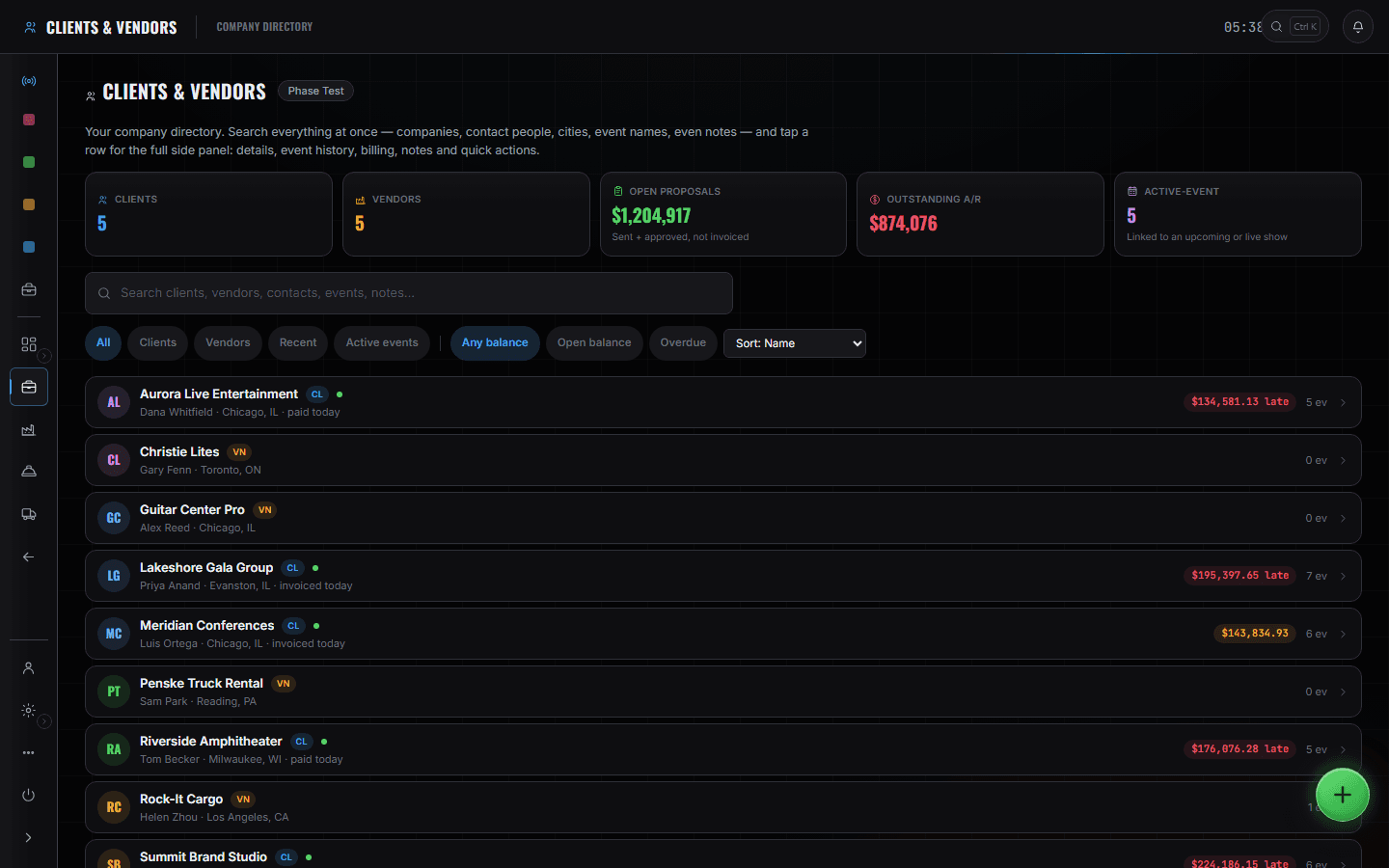
Task: Click the green plus add button
Action: coord(1343,795)
